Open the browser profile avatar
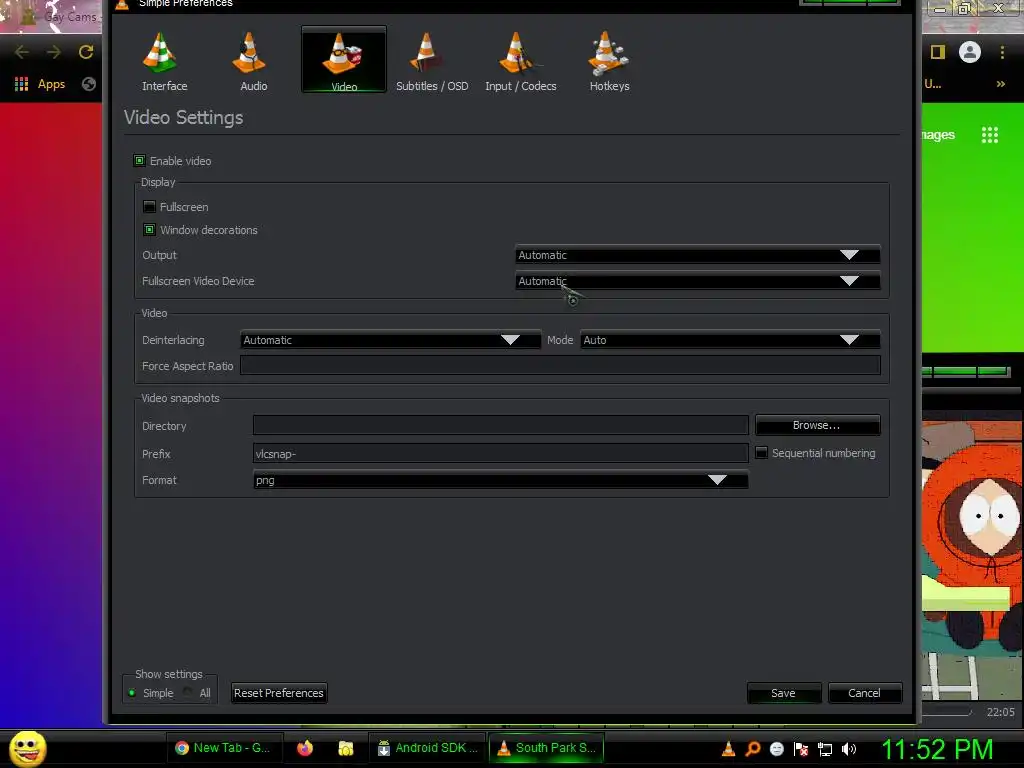This screenshot has height=768, width=1024. point(969,52)
